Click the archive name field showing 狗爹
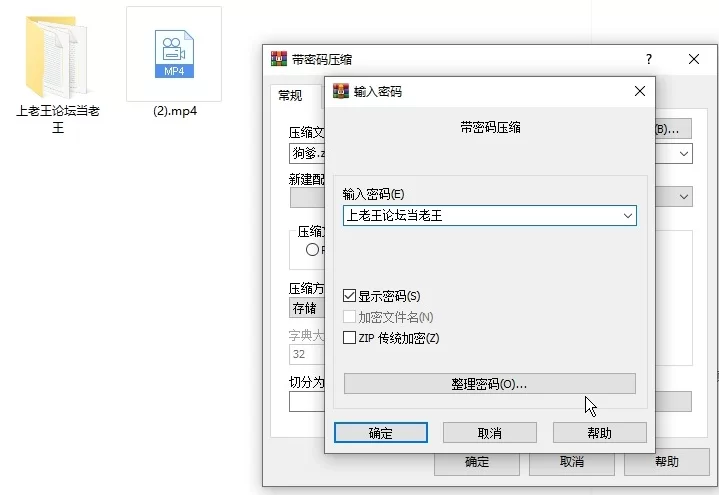The width and height of the screenshot is (719, 495). tap(307, 154)
